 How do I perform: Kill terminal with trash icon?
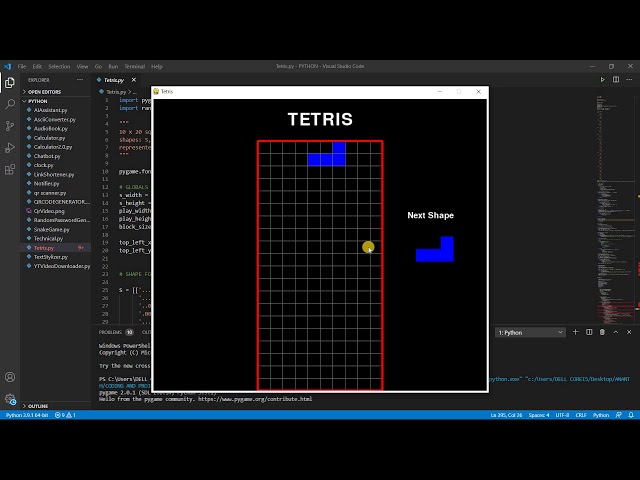(602, 332)
